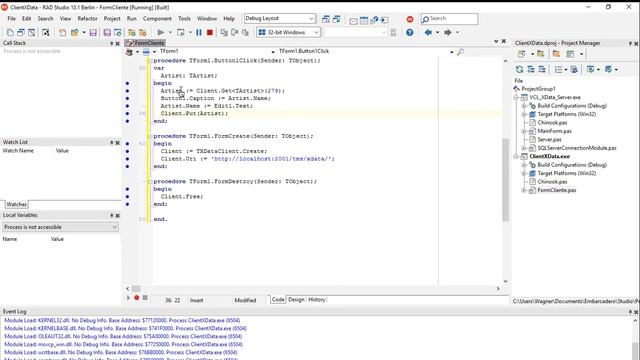640x360 pixels.
Task: Click the editor vertical scrollbar thumb
Action: [505, 180]
